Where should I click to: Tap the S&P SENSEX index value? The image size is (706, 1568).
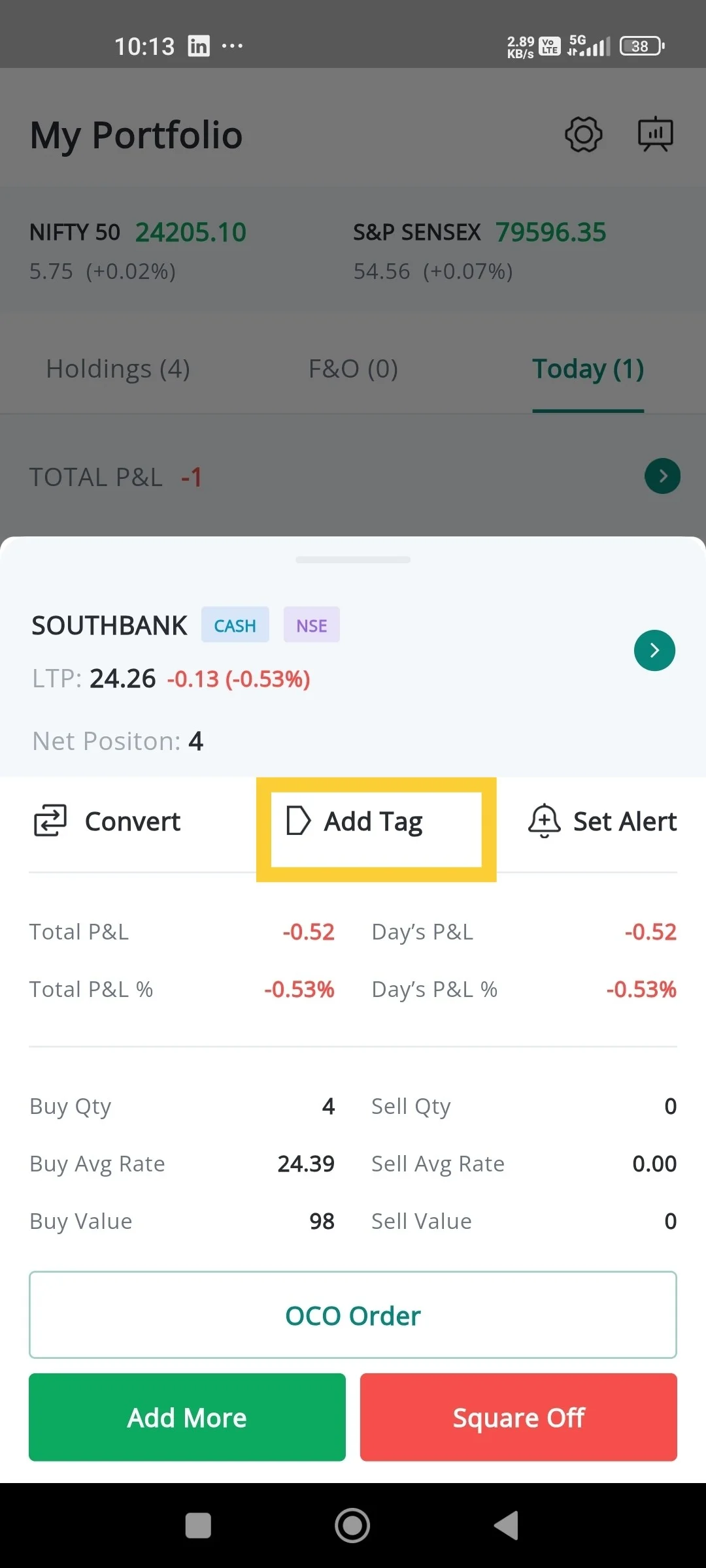550,233
